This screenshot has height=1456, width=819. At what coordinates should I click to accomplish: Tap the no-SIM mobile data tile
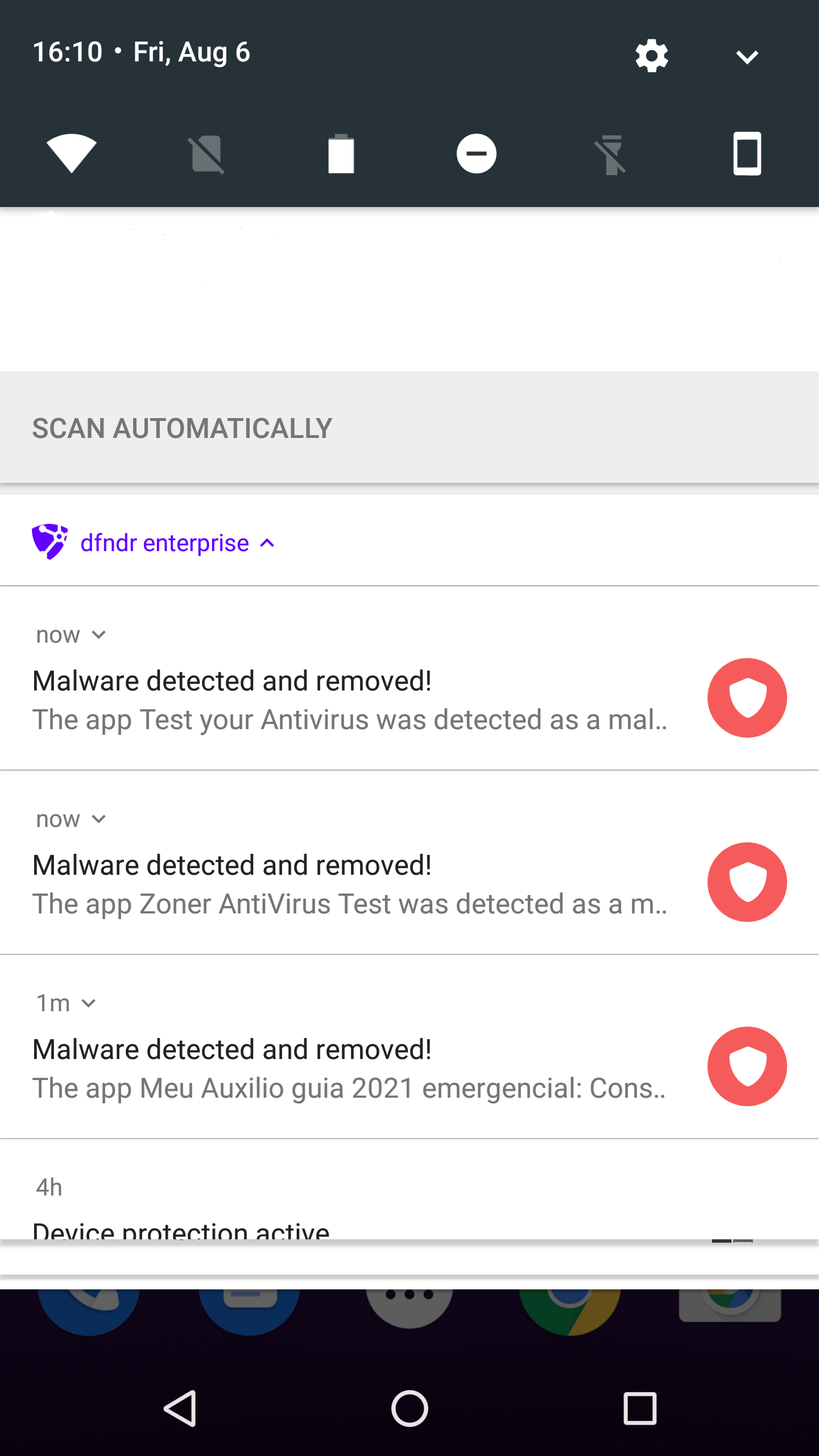coord(206,154)
